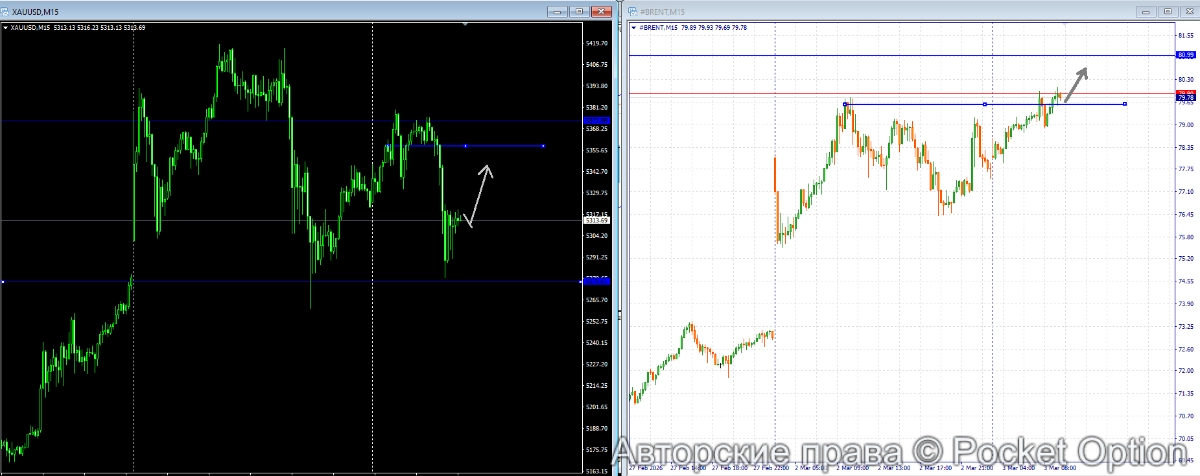Maximize the #BRENT chart window
Image resolution: width=1200 pixels, height=476 pixels.
1165,11
